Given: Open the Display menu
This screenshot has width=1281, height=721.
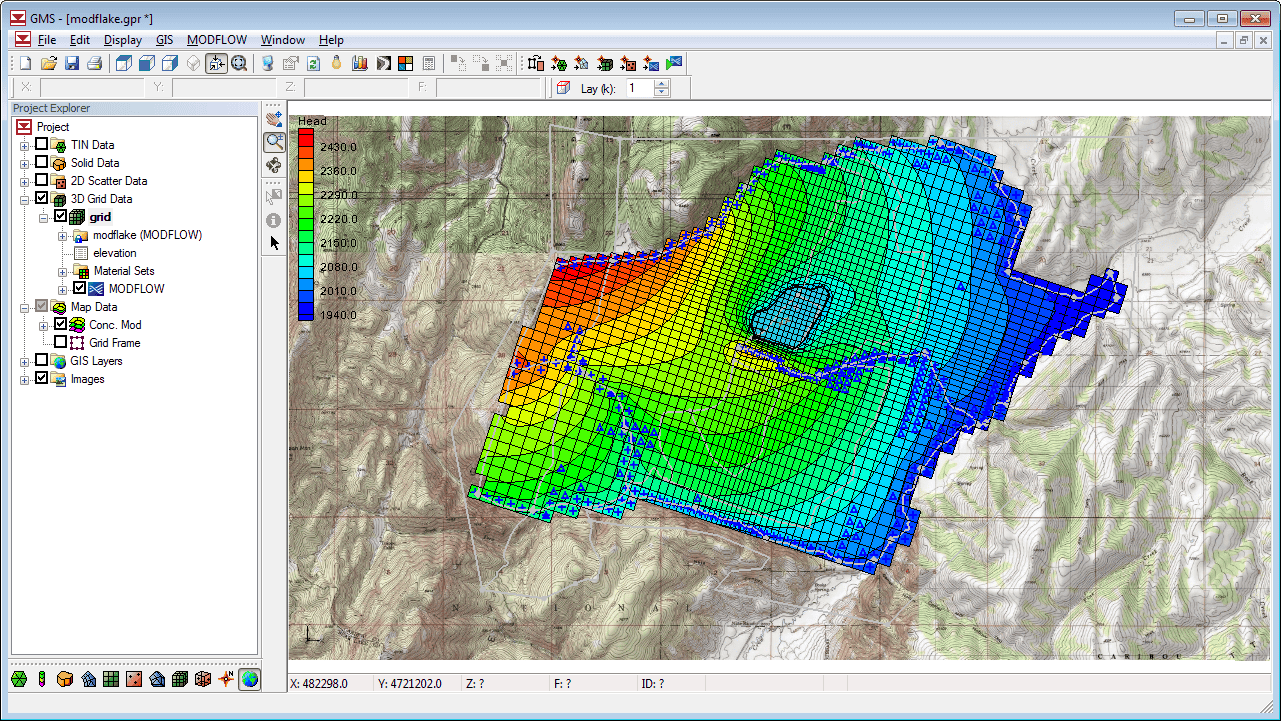Looking at the screenshot, I should pos(122,40).
